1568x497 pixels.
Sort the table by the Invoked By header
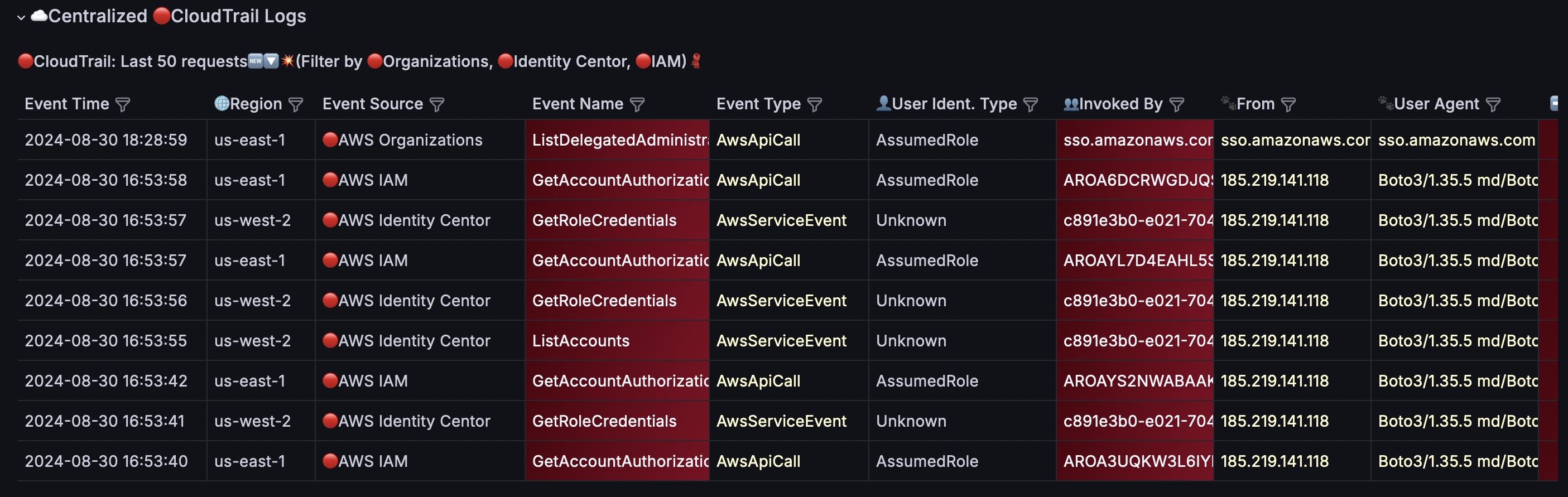pos(1113,104)
